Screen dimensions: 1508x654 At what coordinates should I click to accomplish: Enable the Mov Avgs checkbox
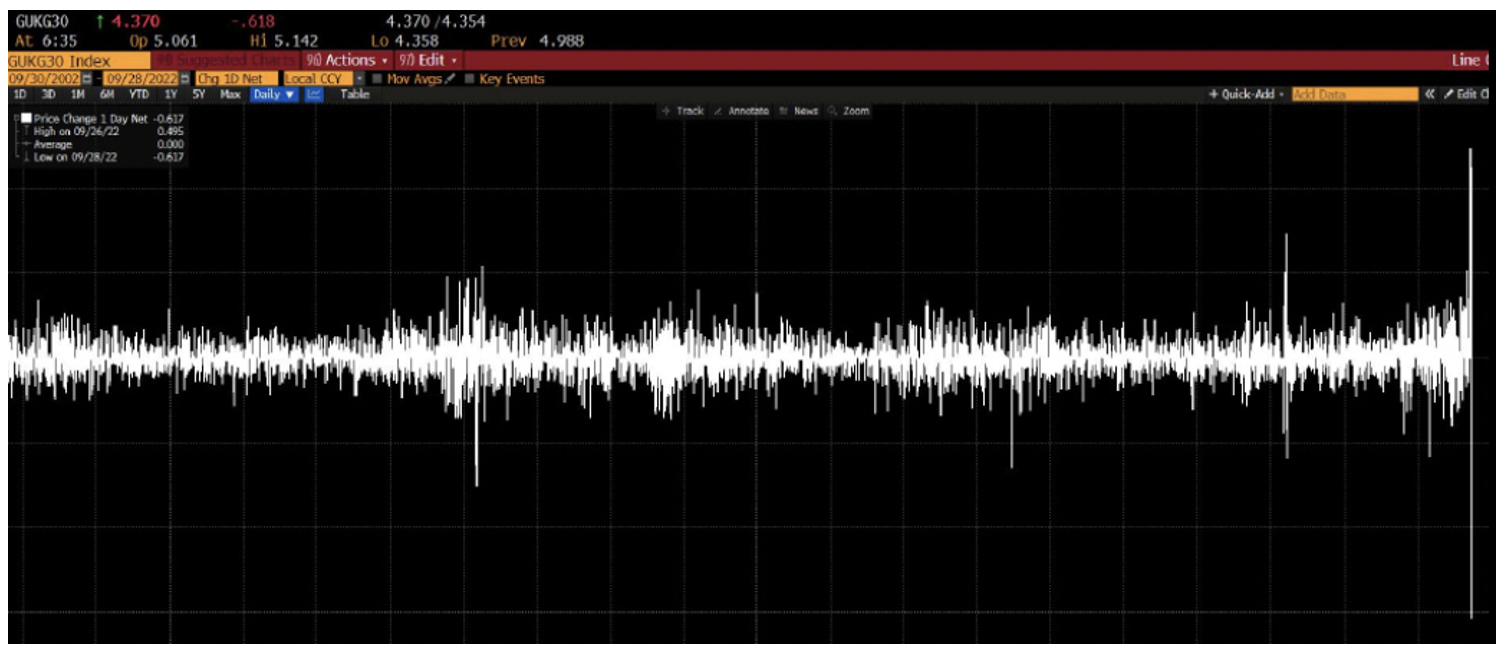377,79
